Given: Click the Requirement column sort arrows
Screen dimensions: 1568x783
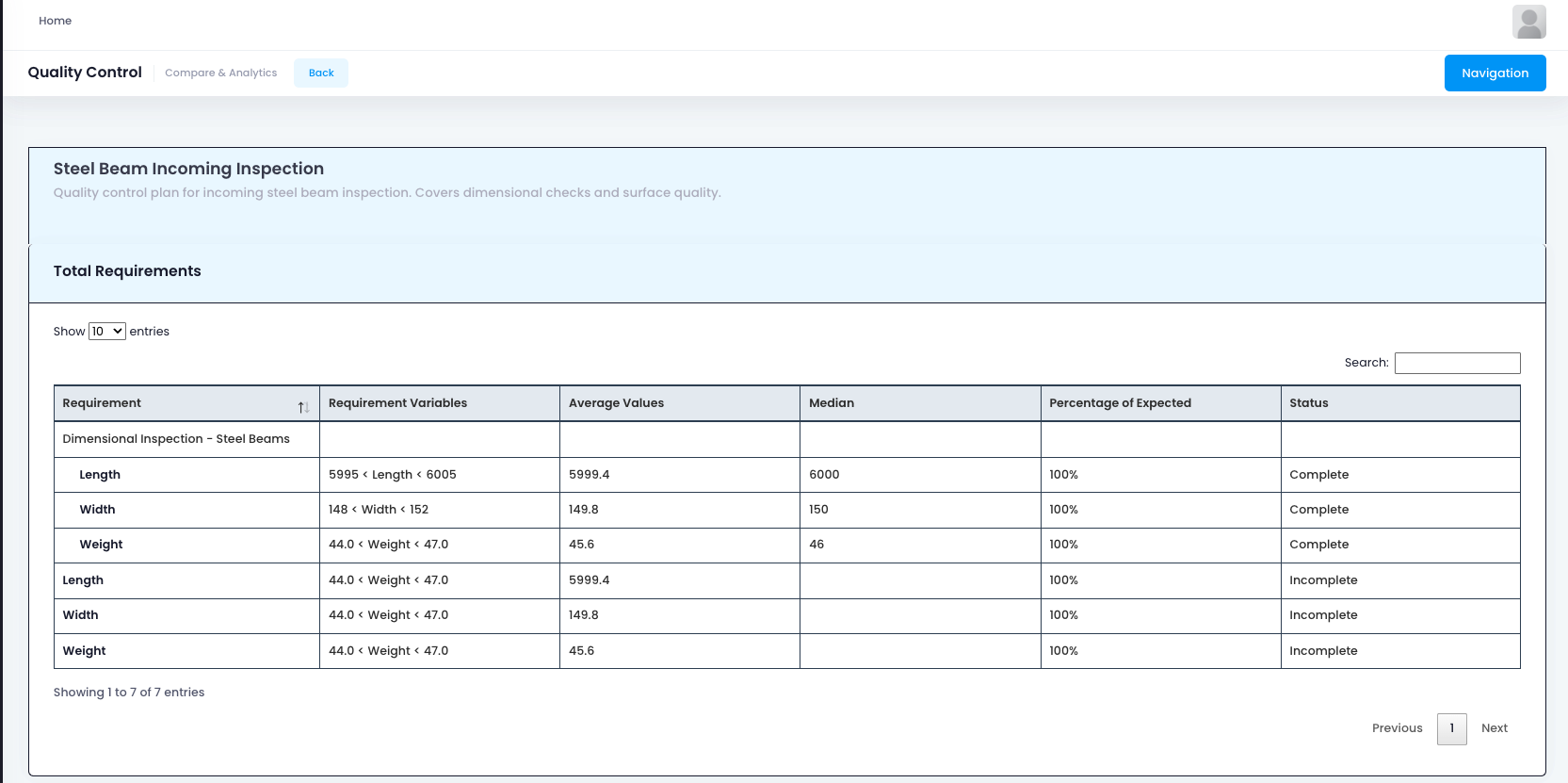Looking at the screenshot, I should click(303, 407).
